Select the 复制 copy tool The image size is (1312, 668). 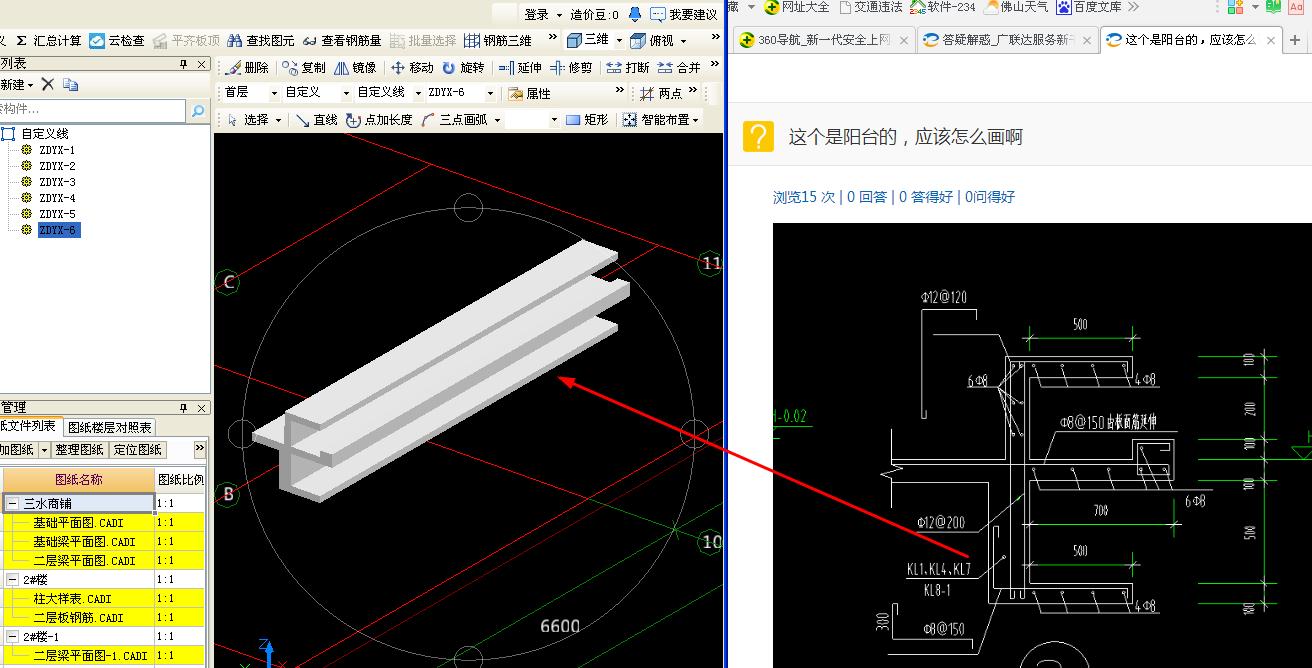click(x=304, y=68)
